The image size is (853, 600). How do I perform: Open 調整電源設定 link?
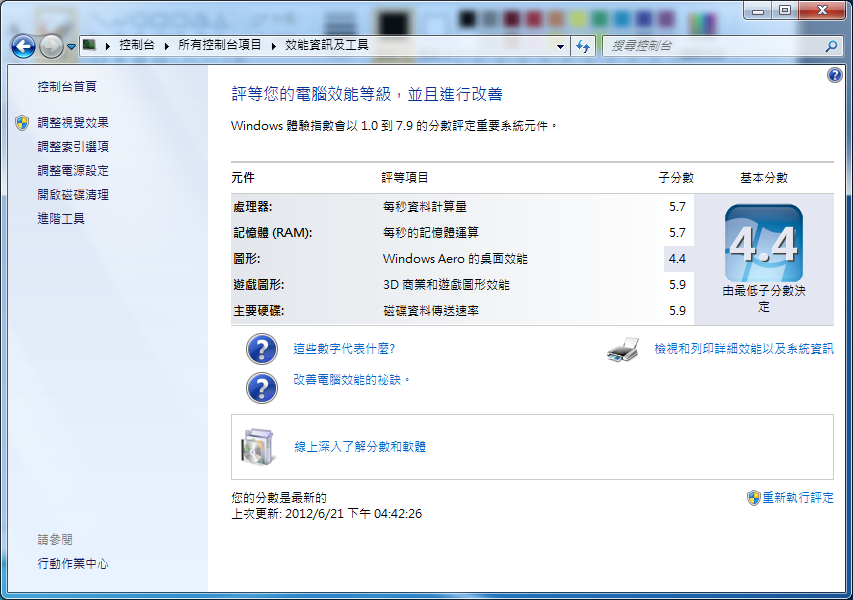pos(73,171)
